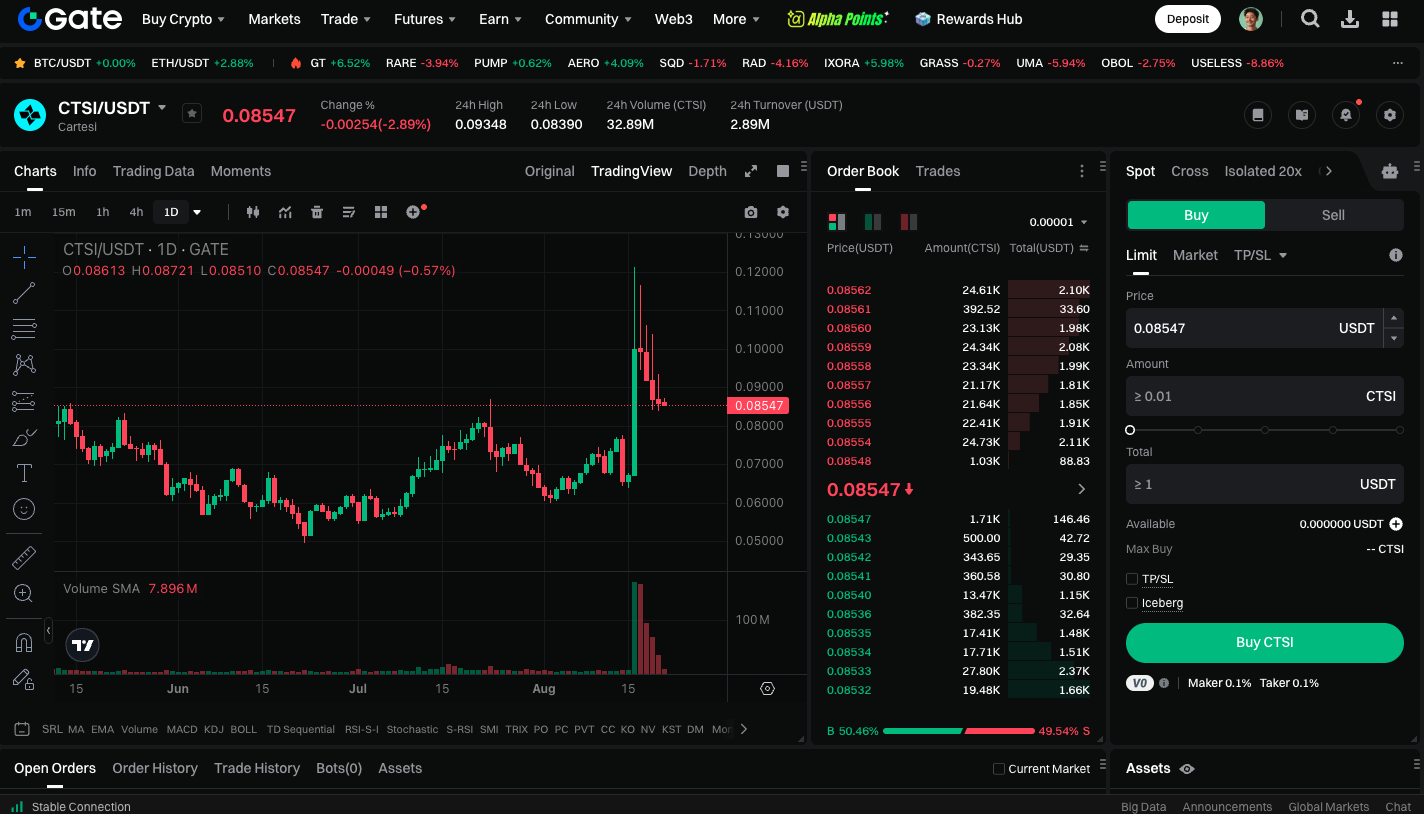Viewport: 1424px width, 814px height.
Task: Open more timeframes dropdown next to 1D
Action: coord(197,212)
